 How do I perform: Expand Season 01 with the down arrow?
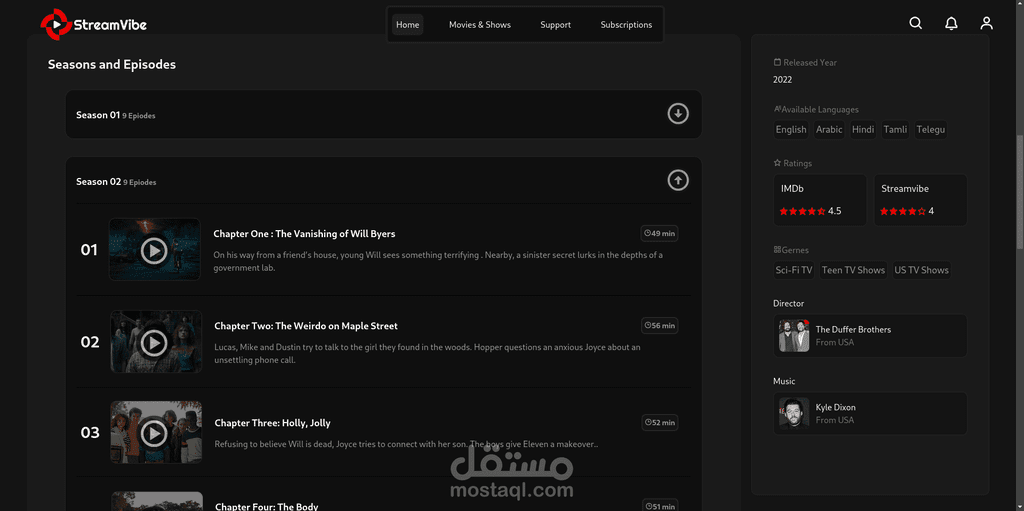pyautogui.click(x=678, y=114)
